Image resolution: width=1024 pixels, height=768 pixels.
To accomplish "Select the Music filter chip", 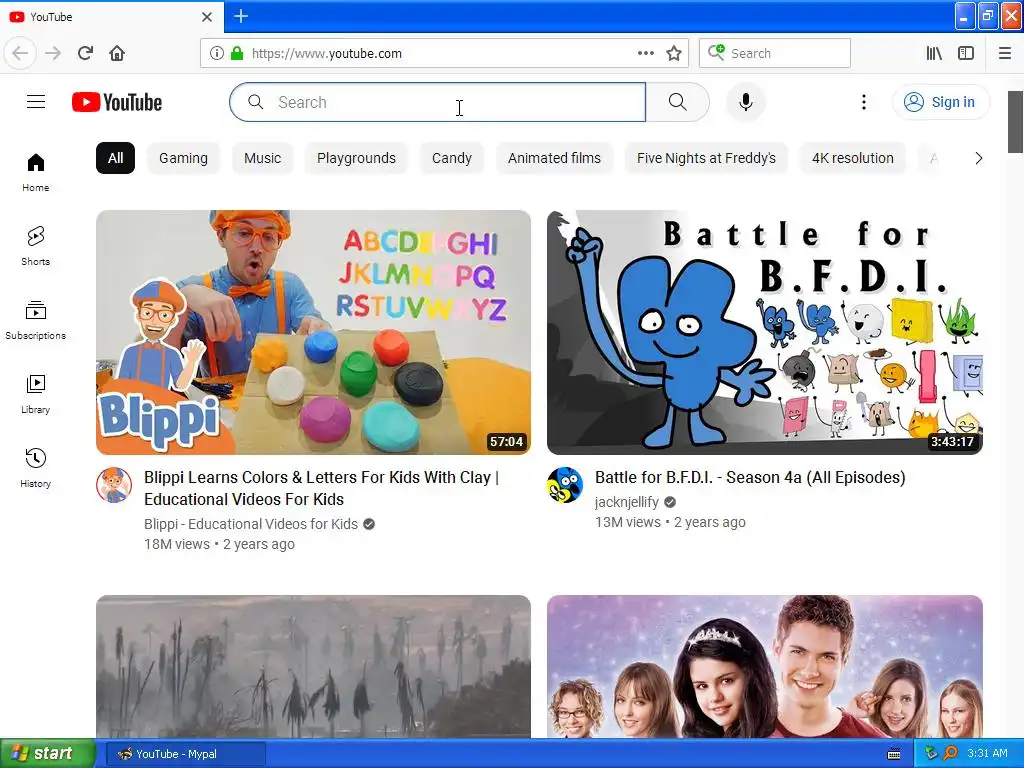I will pos(263,158).
